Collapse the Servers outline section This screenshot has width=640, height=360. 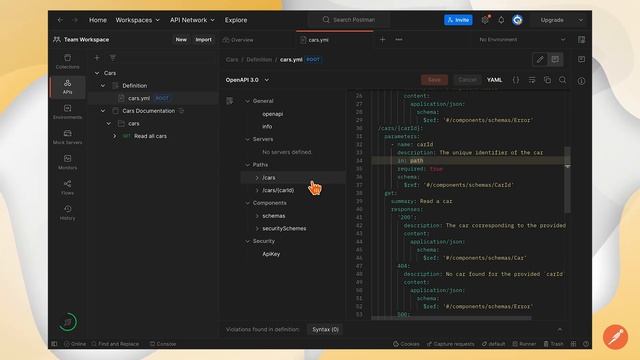pos(247,139)
